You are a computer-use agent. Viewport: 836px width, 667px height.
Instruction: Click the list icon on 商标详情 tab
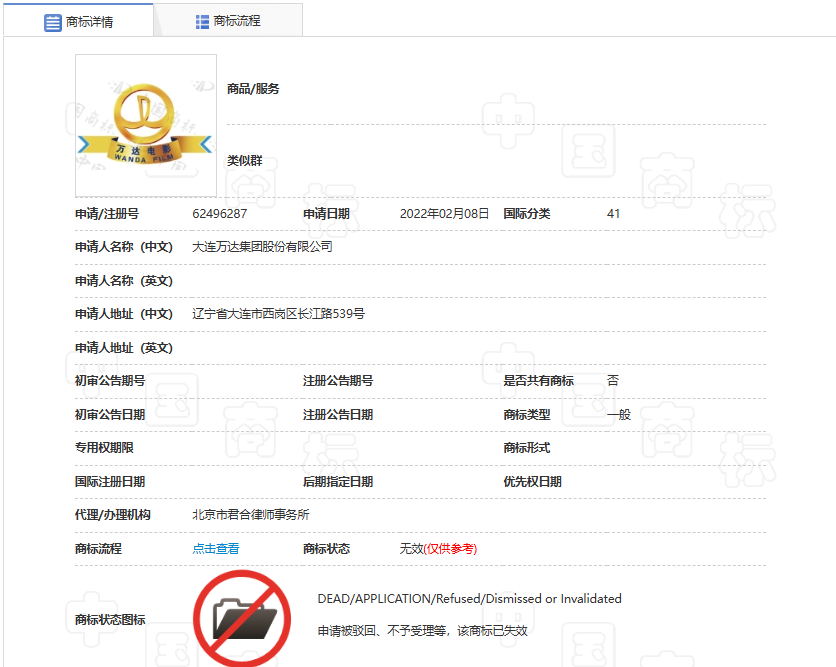click(53, 22)
